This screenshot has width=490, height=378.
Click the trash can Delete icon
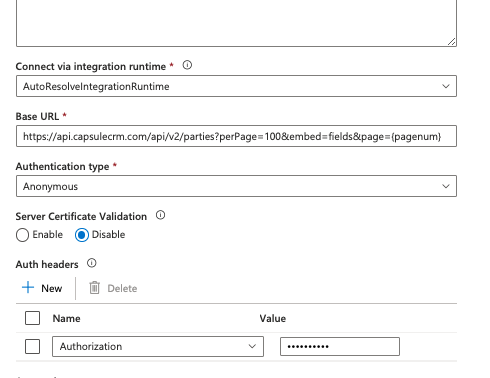(94, 288)
